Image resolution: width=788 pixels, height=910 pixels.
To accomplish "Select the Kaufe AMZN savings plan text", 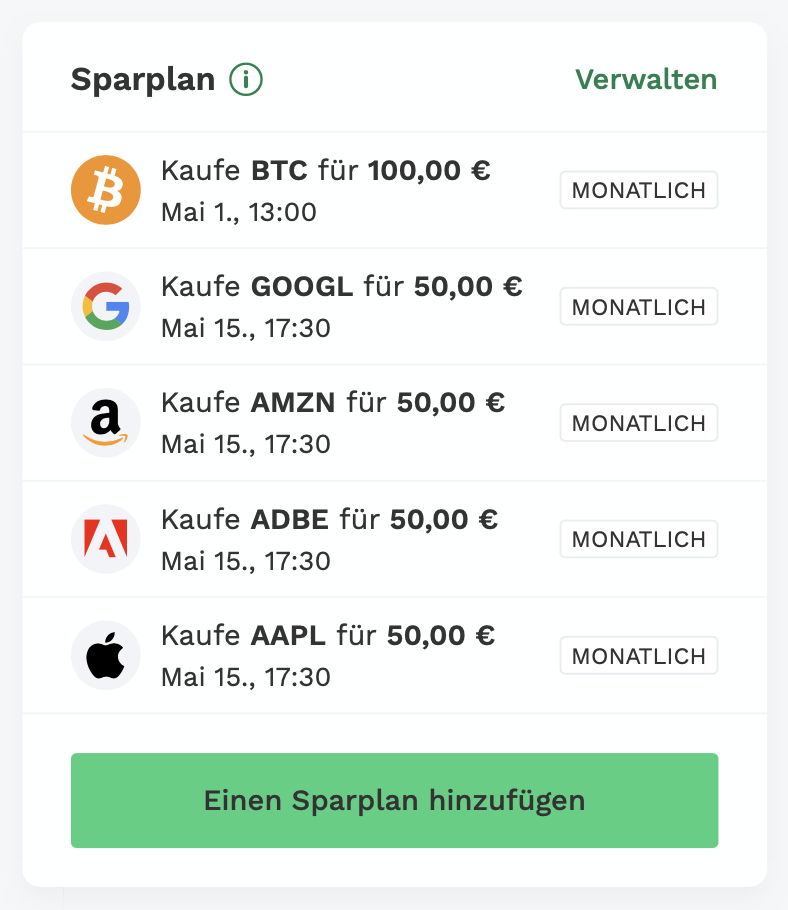I will 332,404.
